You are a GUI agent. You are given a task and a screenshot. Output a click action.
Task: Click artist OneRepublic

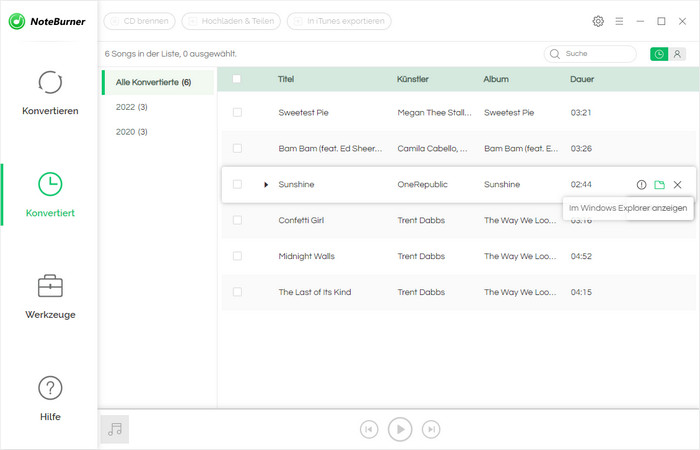click(x=422, y=184)
